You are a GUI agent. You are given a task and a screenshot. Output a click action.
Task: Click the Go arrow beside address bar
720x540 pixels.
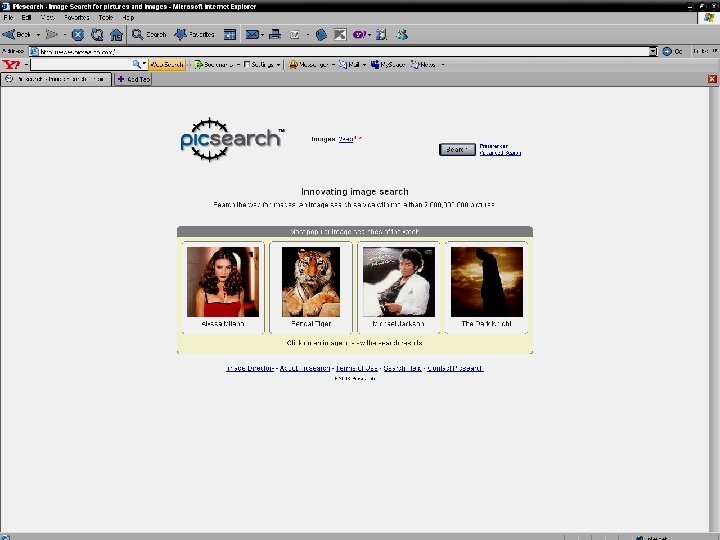(x=667, y=51)
